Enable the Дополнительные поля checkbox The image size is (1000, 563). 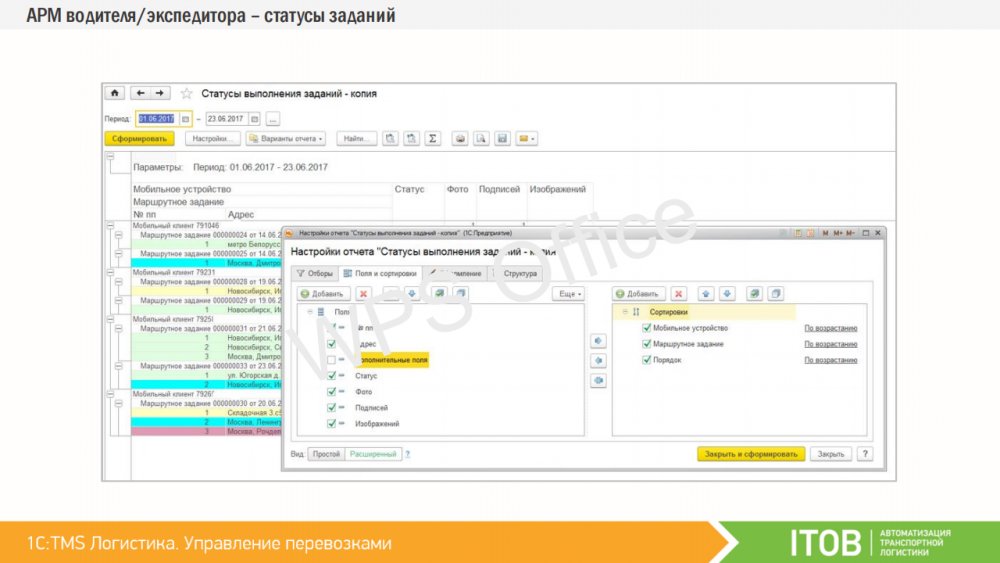(x=332, y=359)
